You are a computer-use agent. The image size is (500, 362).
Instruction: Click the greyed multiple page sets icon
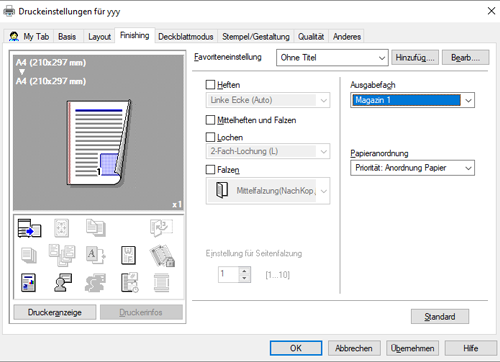pyautogui.click(x=62, y=255)
